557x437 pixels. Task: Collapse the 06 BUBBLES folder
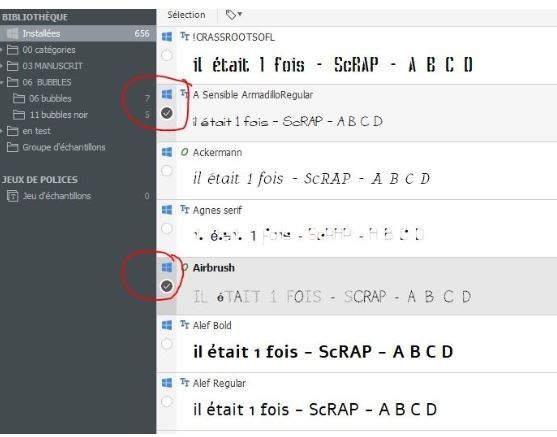tap(2, 82)
